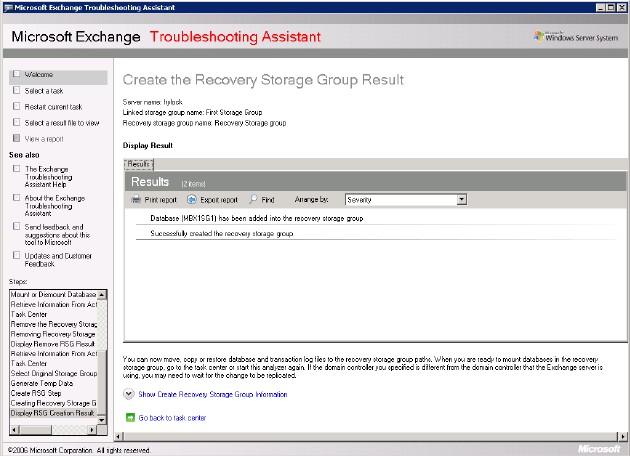Click main pane horizontal scroll left arrow

click(x=119, y=436)
